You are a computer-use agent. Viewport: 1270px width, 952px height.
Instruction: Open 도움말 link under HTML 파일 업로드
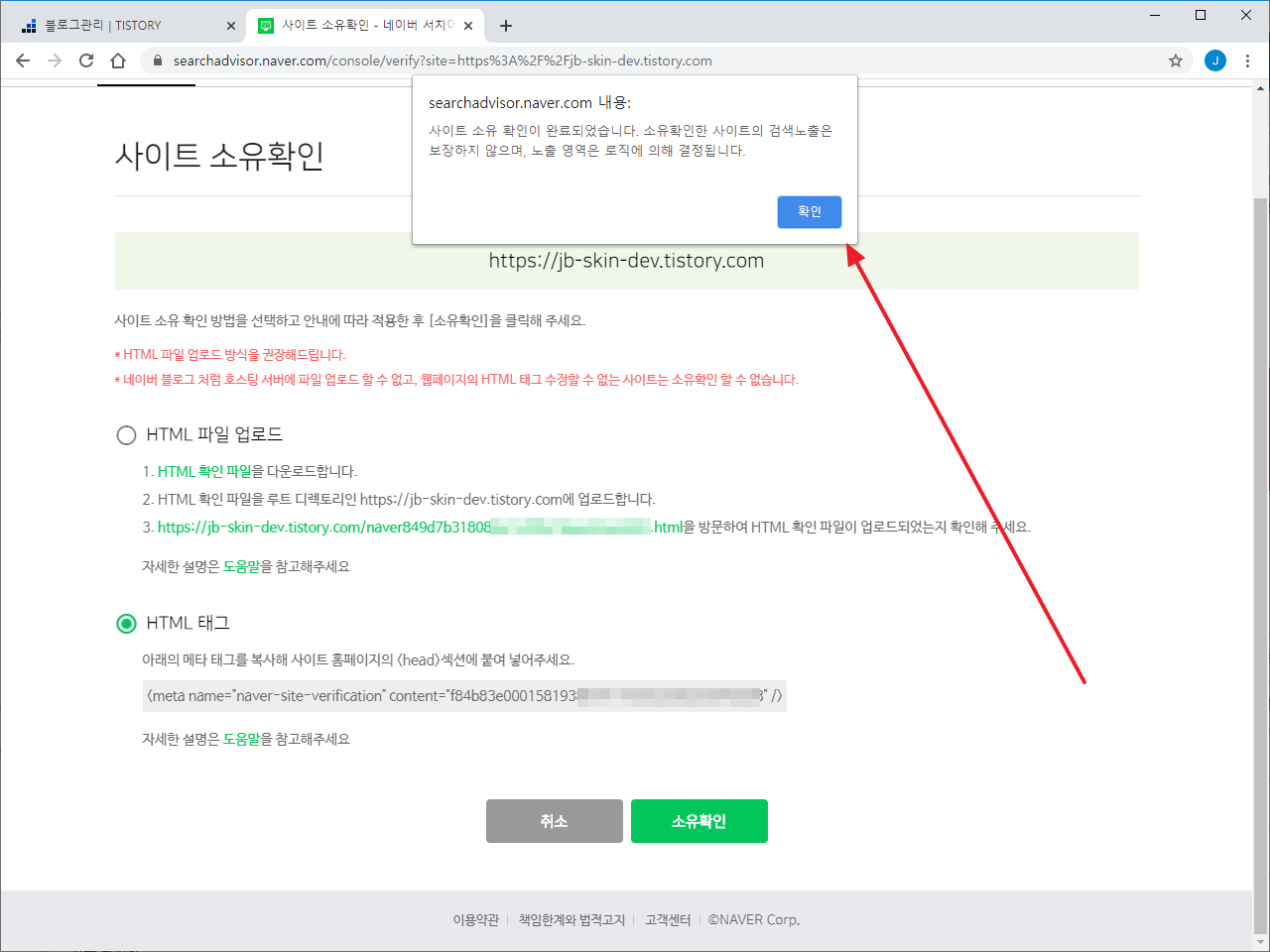click(241, 566)
